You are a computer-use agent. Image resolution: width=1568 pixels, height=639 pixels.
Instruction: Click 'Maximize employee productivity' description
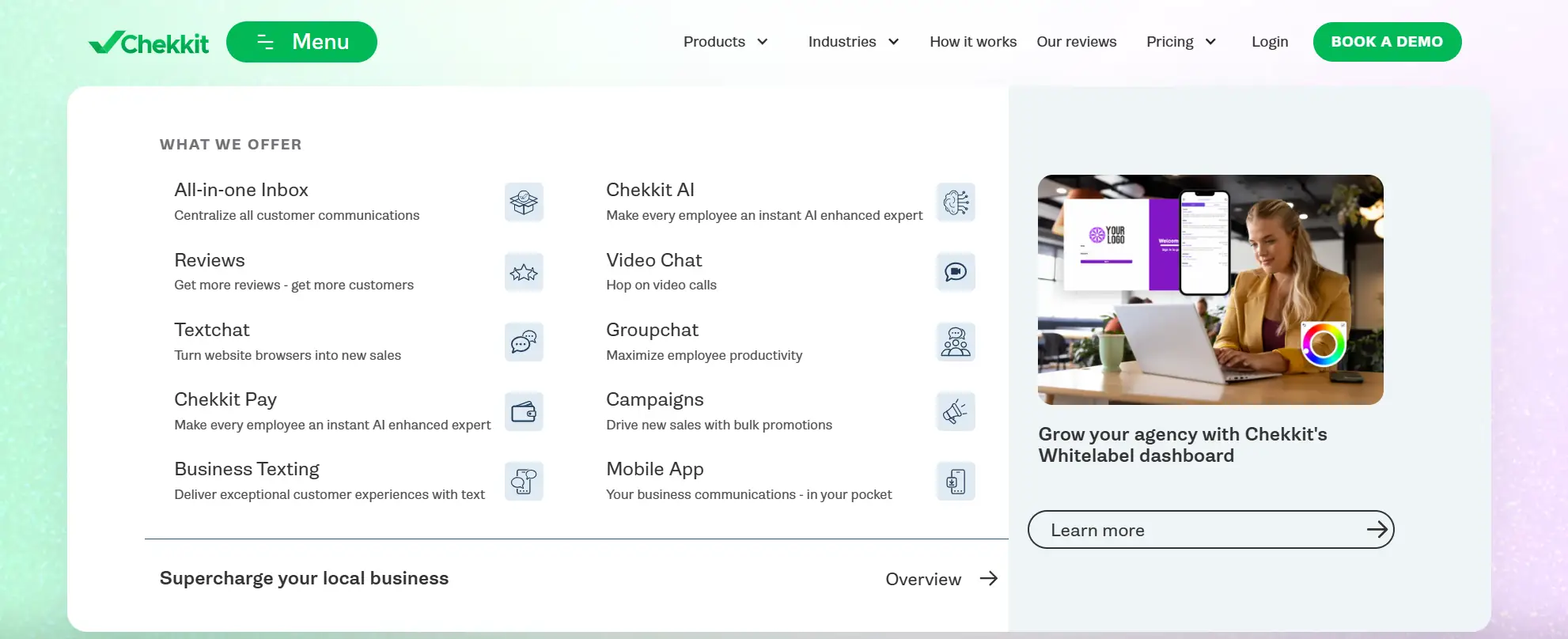[x=704, y=355]
